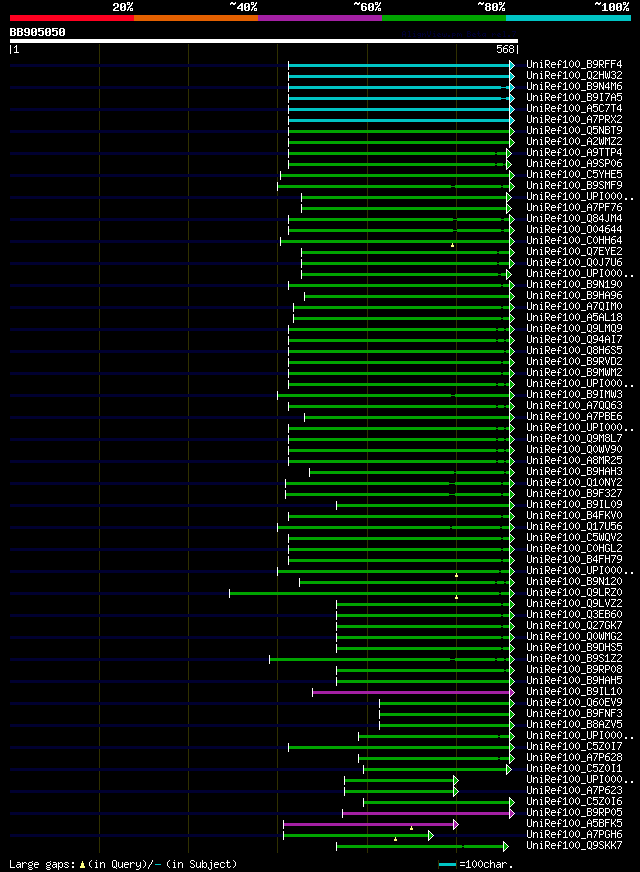The height and width of the screenshot is (872, 640).
Task: Open hit UniRef100_A7QQ63
Action: pyautogui.click(x=574, y=406)
